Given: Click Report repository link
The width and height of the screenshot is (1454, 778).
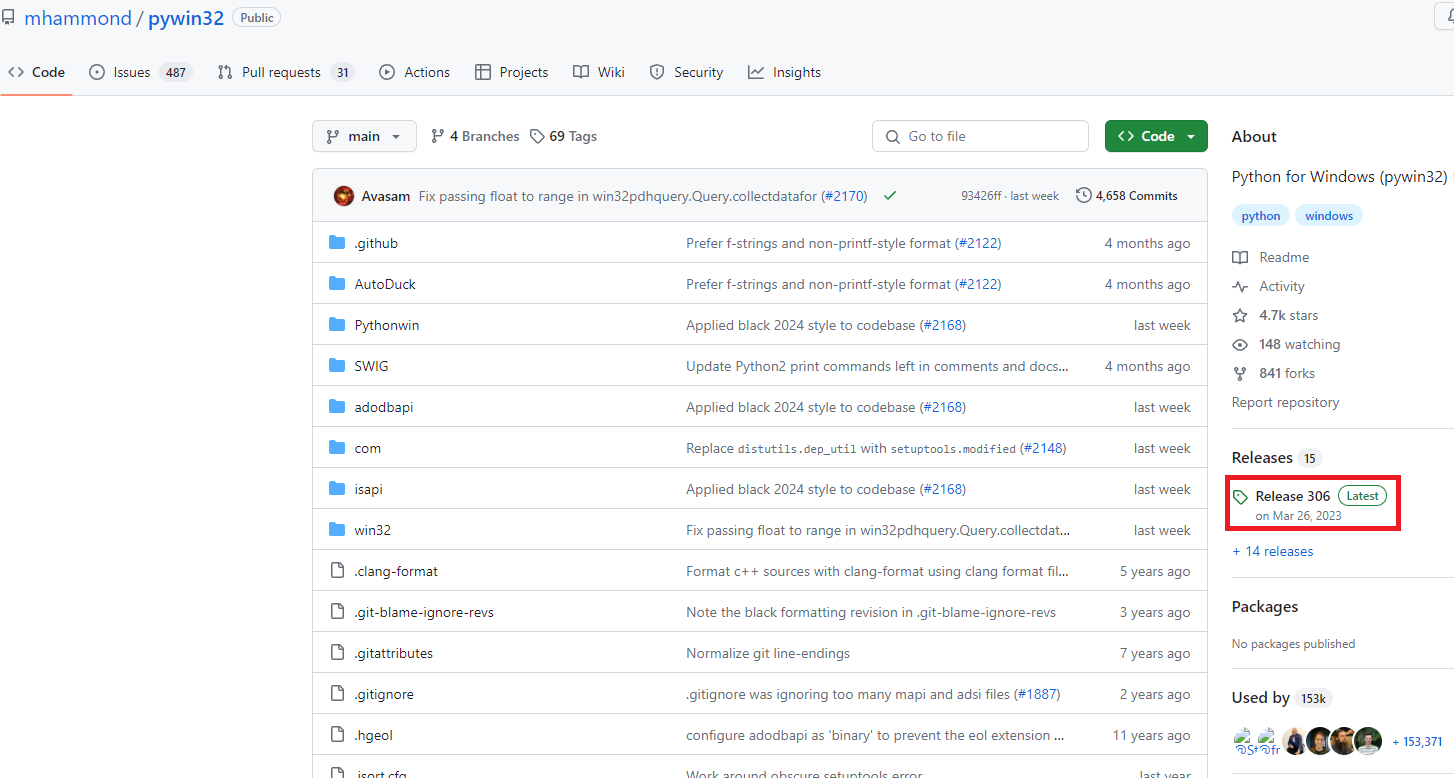Looking at the screenshot, I should 1285,402.
